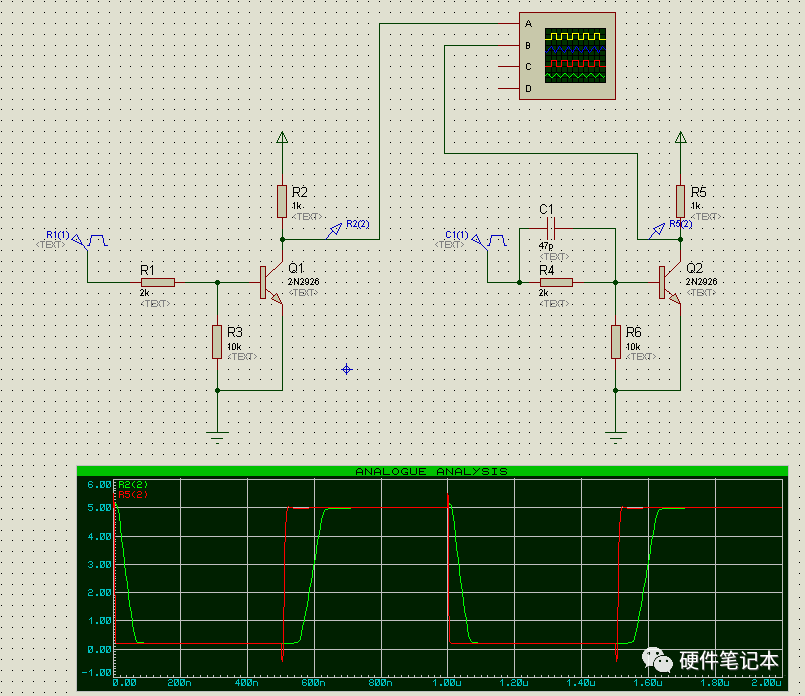This screenshot has width=805, height=696.
Task: Click the 'C1' capacitor reference label
Action: tap(546, 209)
